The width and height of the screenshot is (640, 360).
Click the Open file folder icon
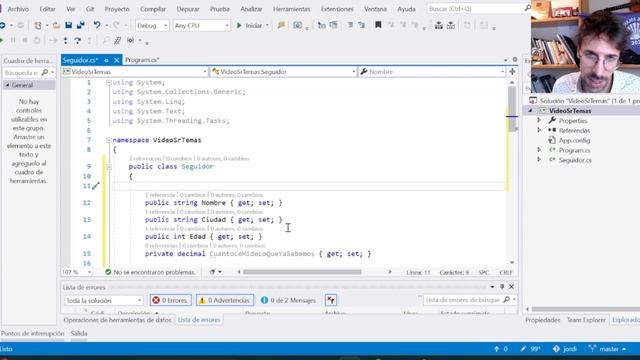[56, 26]
